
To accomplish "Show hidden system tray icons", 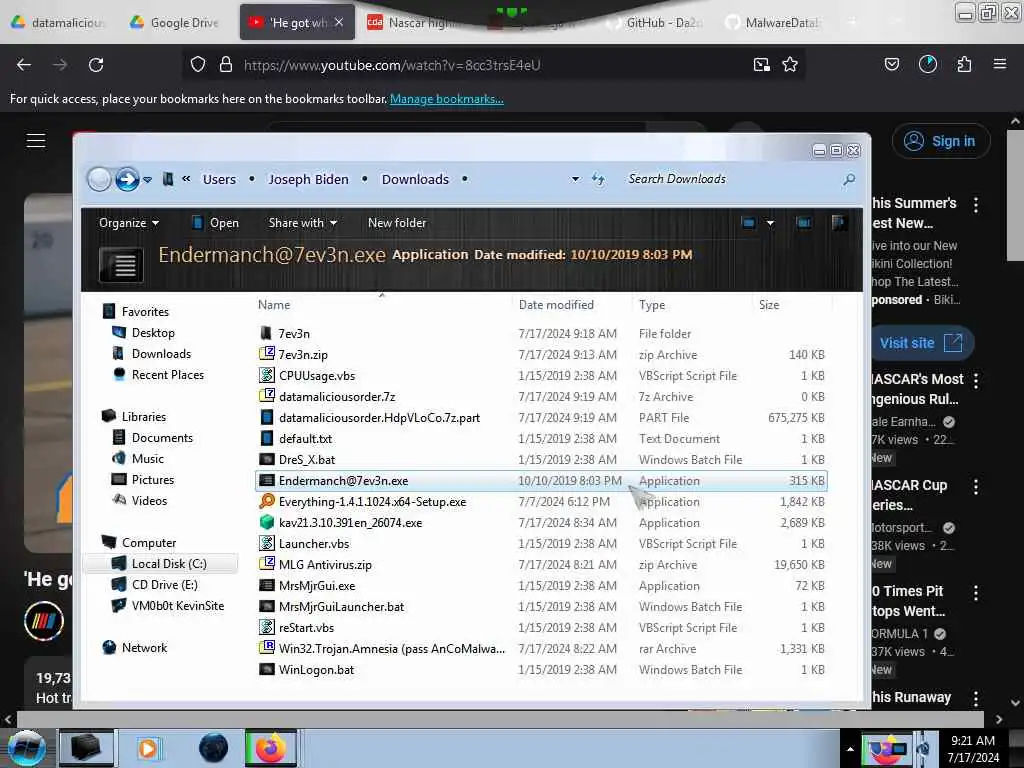I will [850, 749].
